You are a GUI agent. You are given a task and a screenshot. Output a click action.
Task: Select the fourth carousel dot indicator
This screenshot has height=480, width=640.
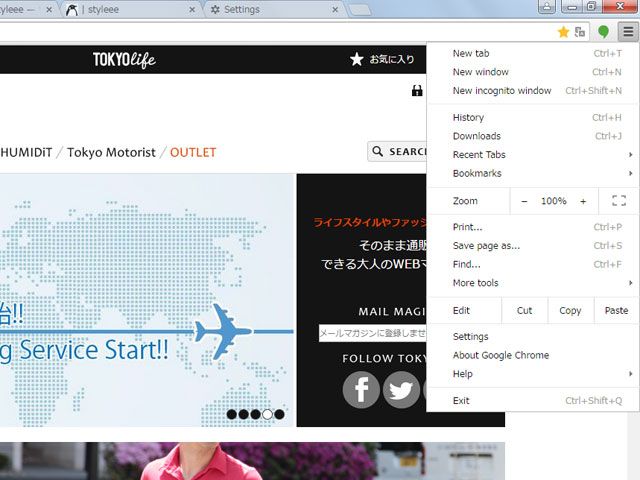pos(267,414)
